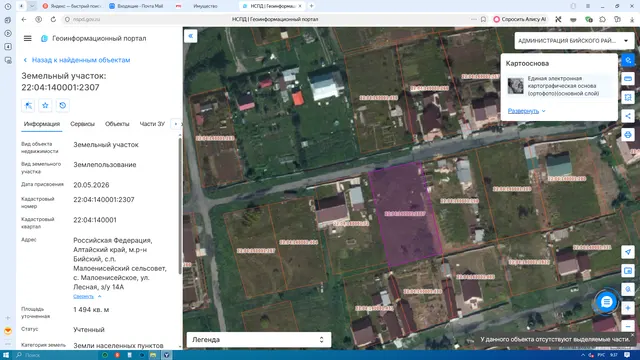The height and width of the screenshot is (360, 640).
Task: Open Yandex Browser from the taskbar
Action: click(x=167, y=355)
